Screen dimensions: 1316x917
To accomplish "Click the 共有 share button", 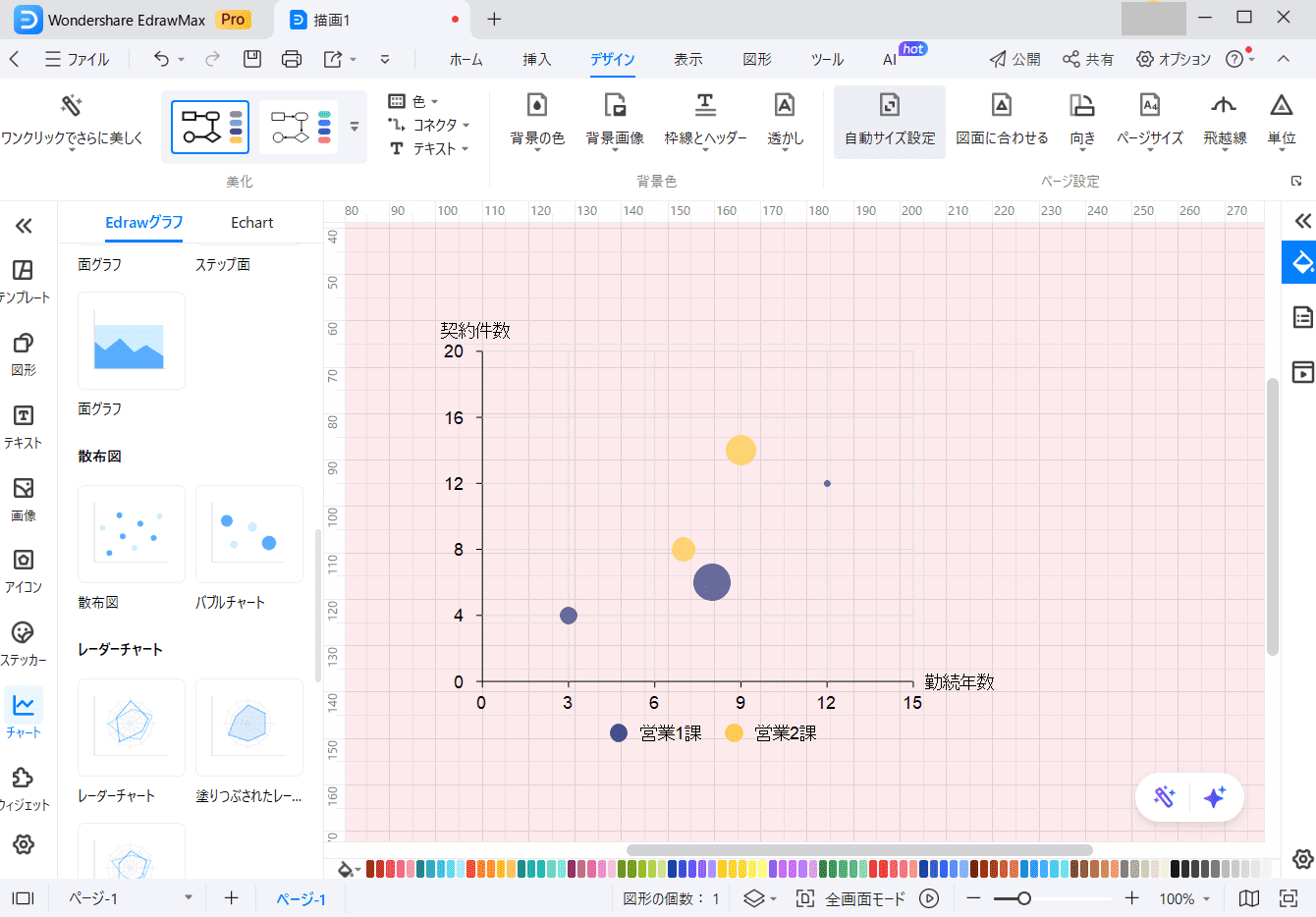I will point(1088,59).
